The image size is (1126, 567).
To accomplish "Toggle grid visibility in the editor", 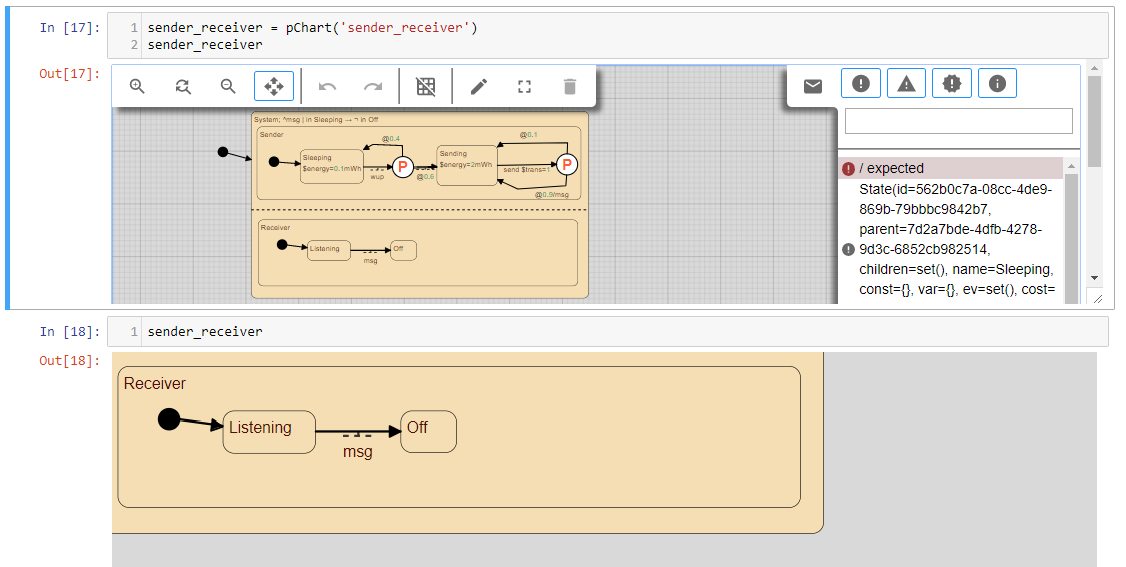I will point(426,87).
